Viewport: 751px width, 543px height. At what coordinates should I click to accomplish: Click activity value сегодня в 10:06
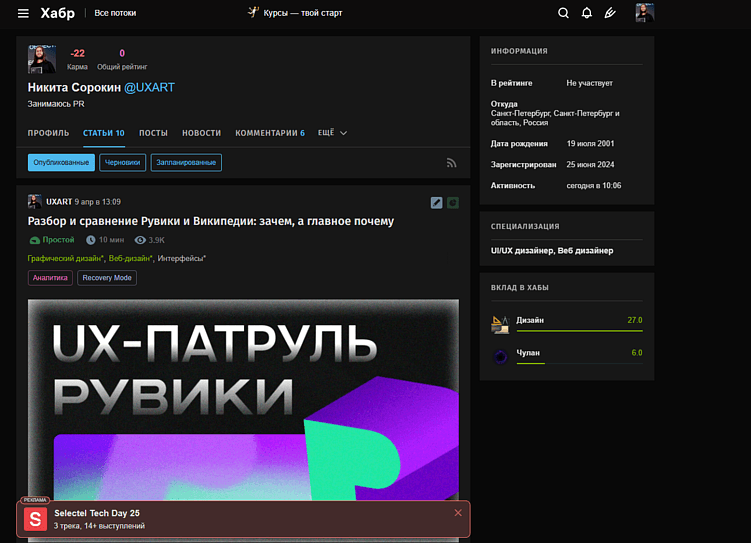pyautogui.click(x=594, y=186)
